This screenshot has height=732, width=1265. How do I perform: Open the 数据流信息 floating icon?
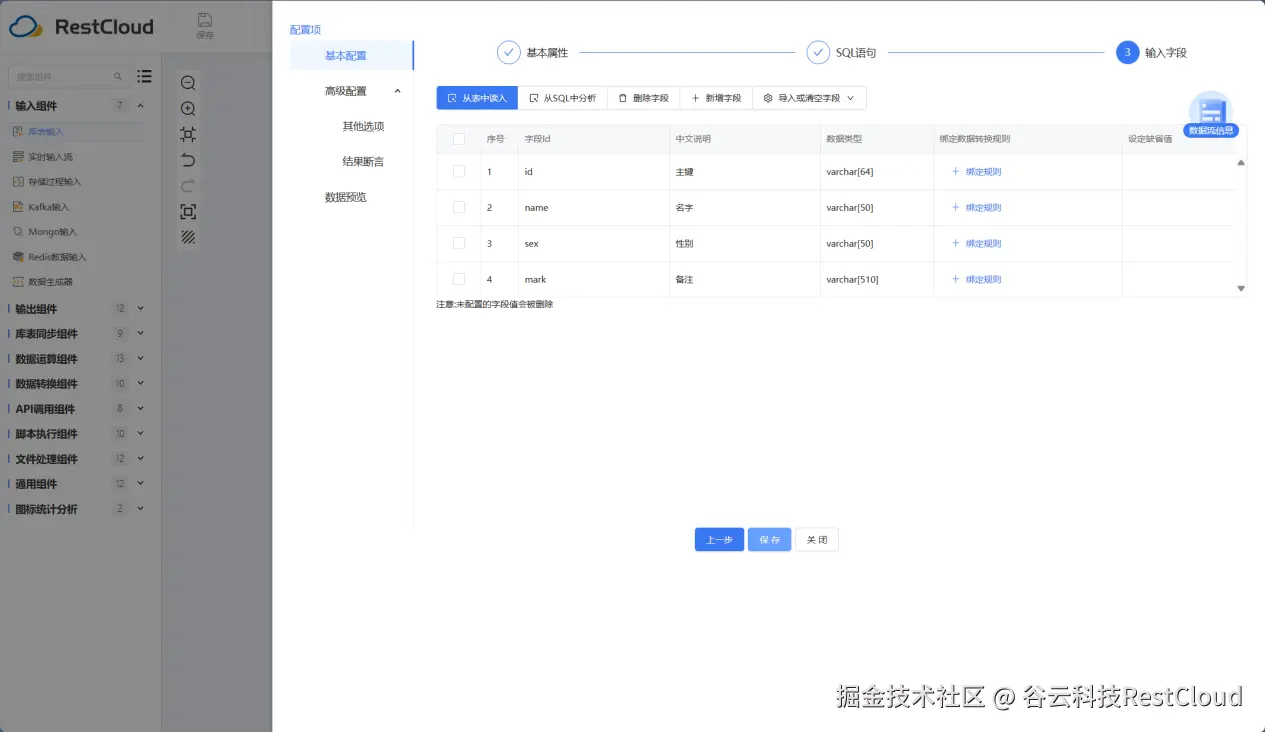tap(1211, 114)
